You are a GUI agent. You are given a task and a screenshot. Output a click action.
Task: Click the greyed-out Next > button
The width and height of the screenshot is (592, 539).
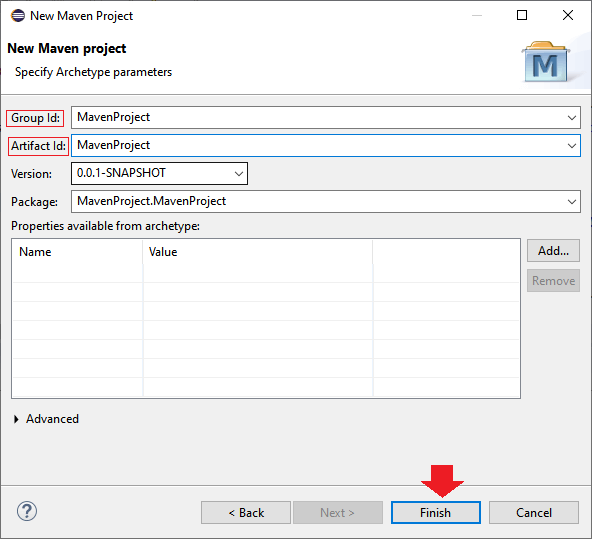[x=338, y=513]
